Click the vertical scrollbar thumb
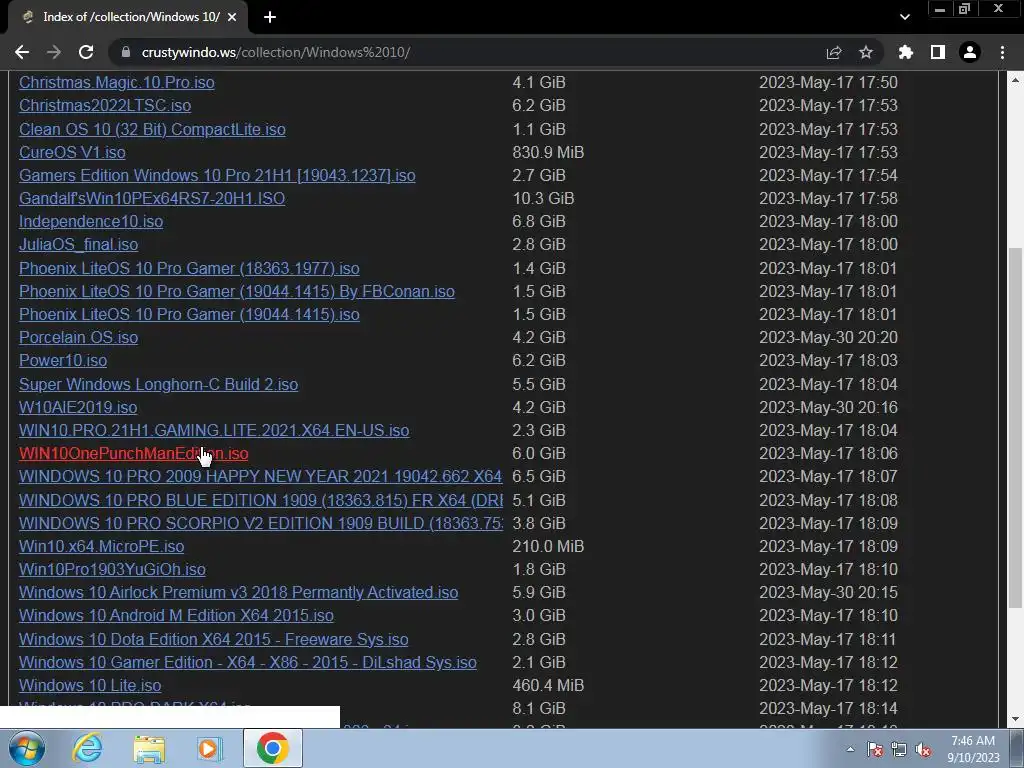 click(x=1014, y=428)
